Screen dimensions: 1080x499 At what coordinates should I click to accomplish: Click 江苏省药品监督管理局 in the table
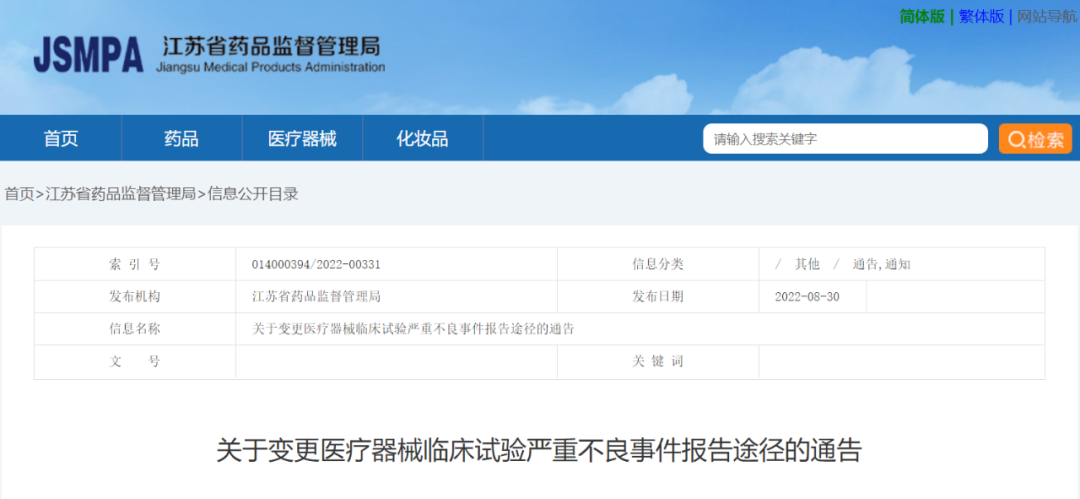(x=316, y=297)
